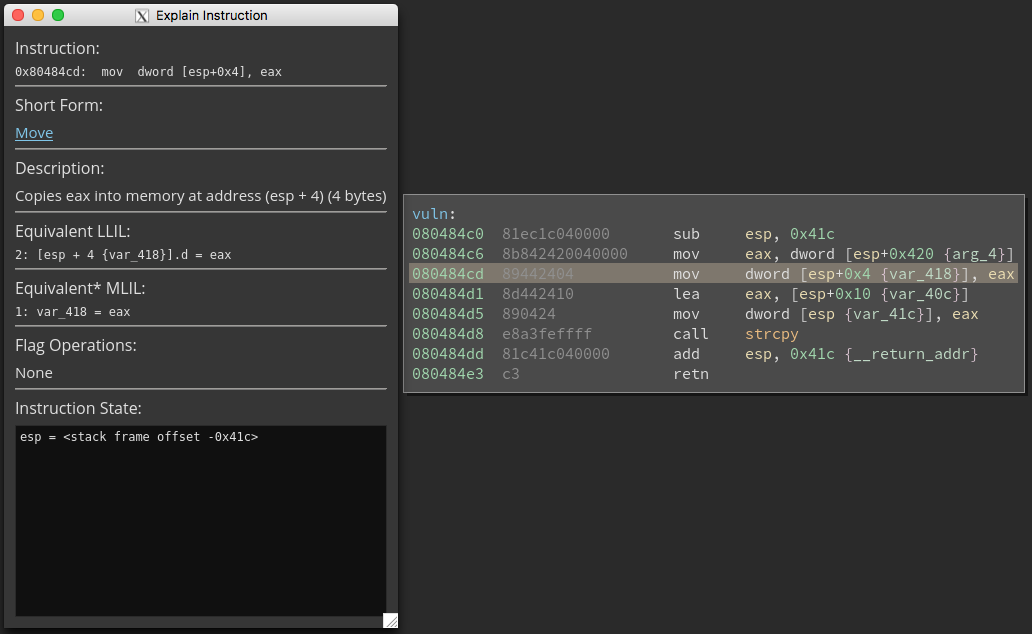Select the instruction text 0x80484cd mov line

pyautogui.click(x=148, y=72)
